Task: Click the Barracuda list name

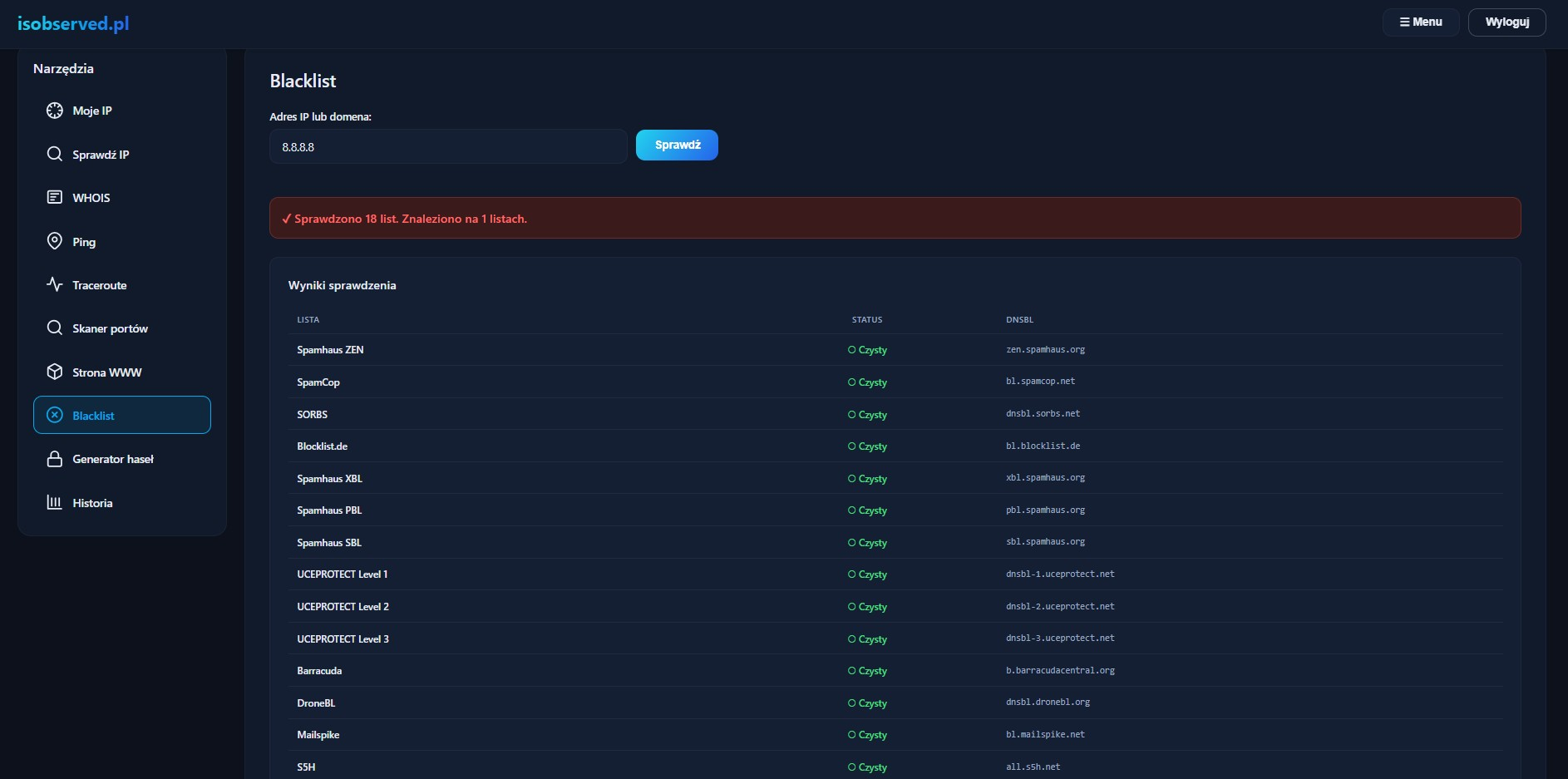Action: point(319,671)
